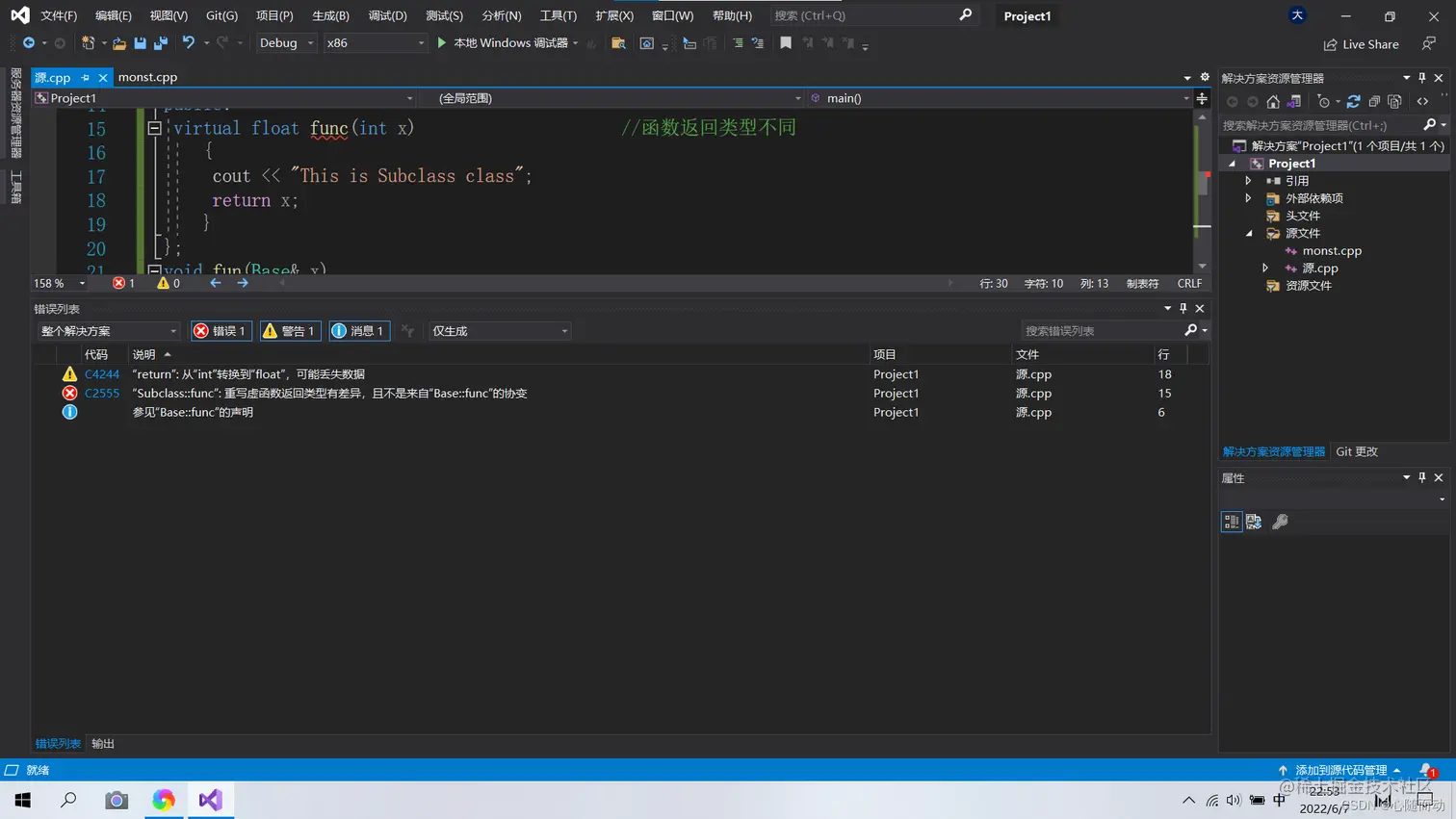This screenshot has height=819, width=1456.
Task: Open the Debug configuration dropdown
Action: [x=286, y=43]
